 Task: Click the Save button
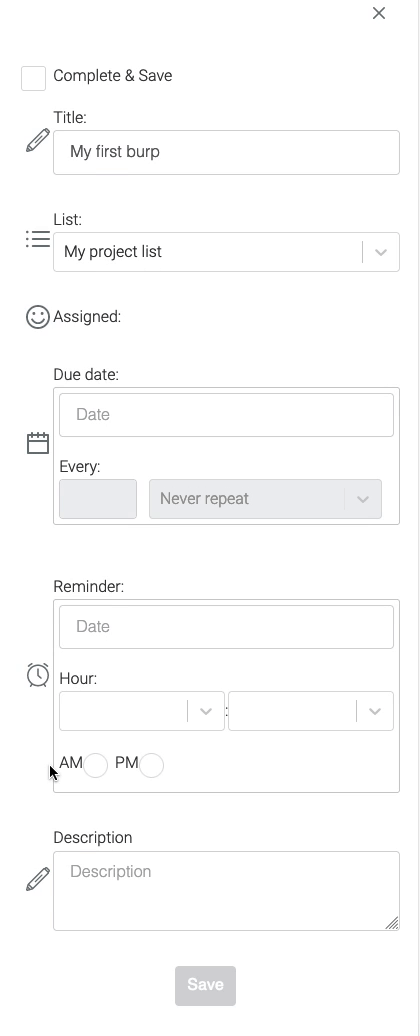205,985
